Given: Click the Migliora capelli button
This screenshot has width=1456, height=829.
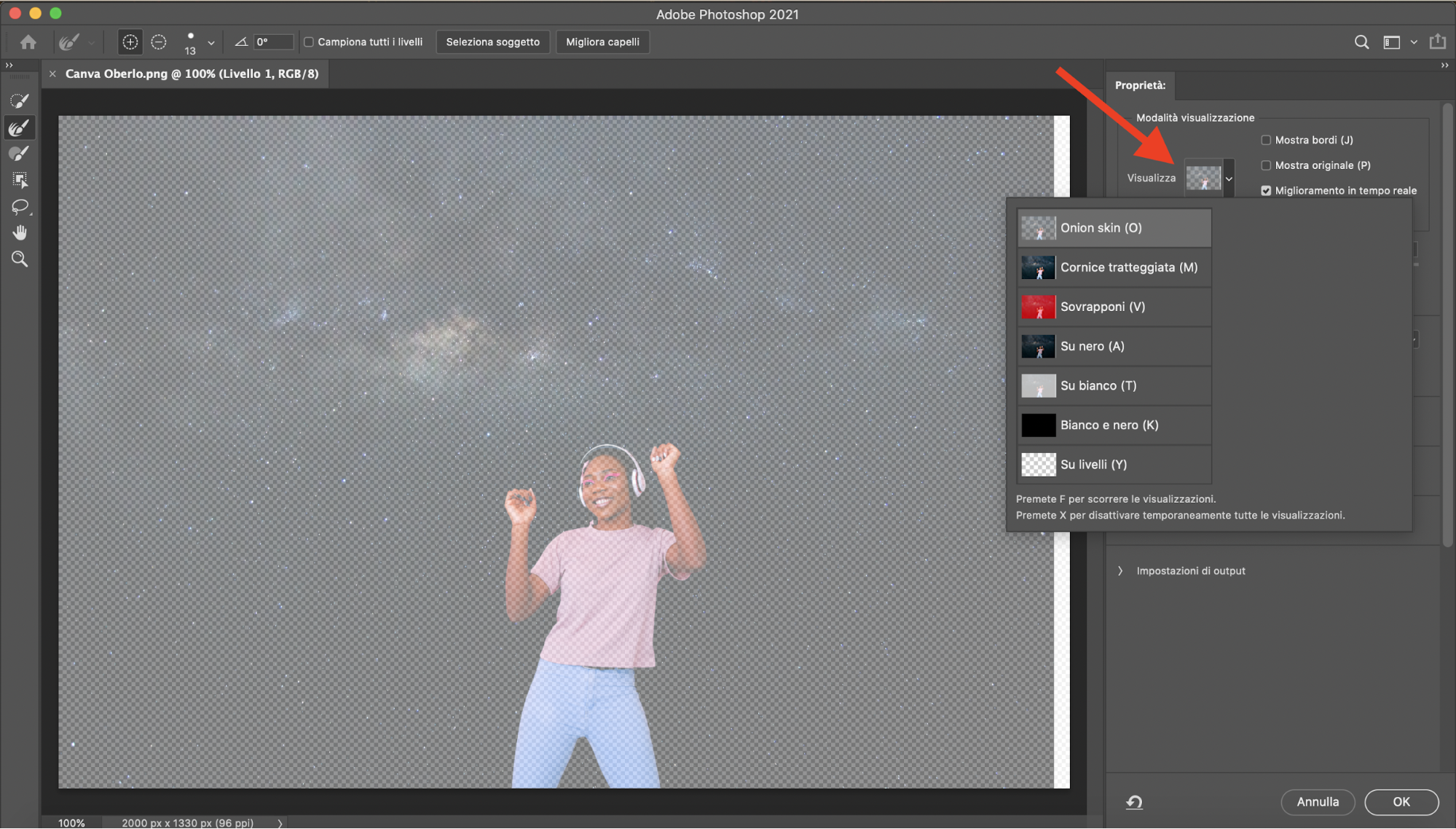Looking at the screenshot, I should coord(602,42).
